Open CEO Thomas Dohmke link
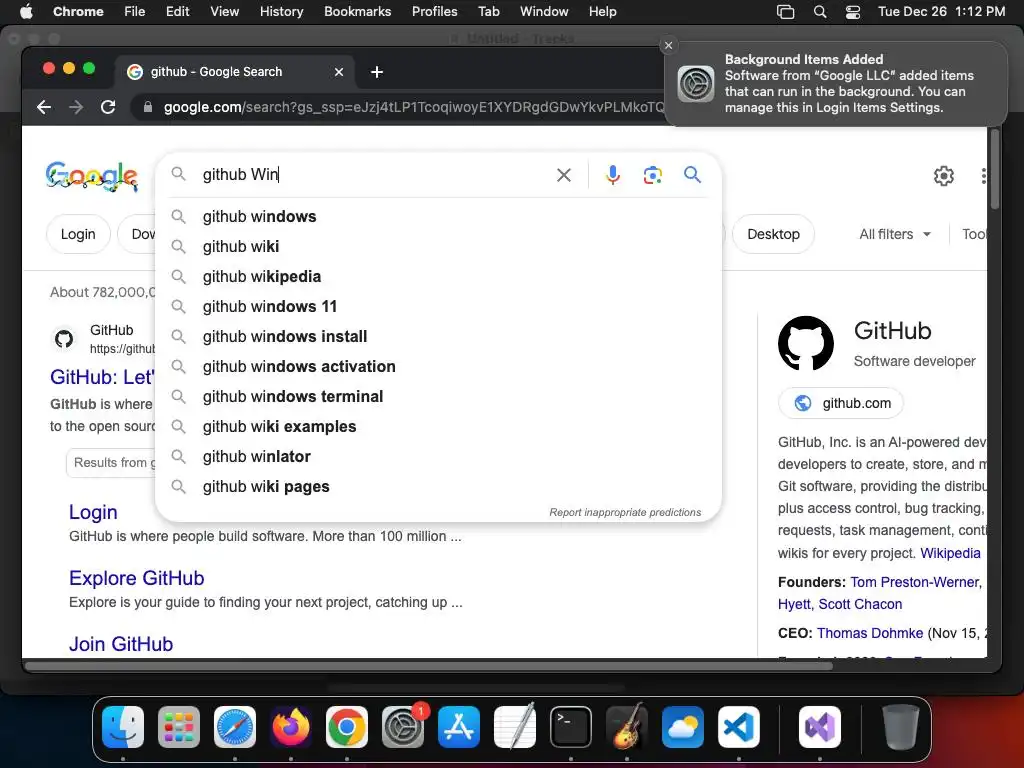The height and width of the screenshot is (768, 1024). point(870,633)
